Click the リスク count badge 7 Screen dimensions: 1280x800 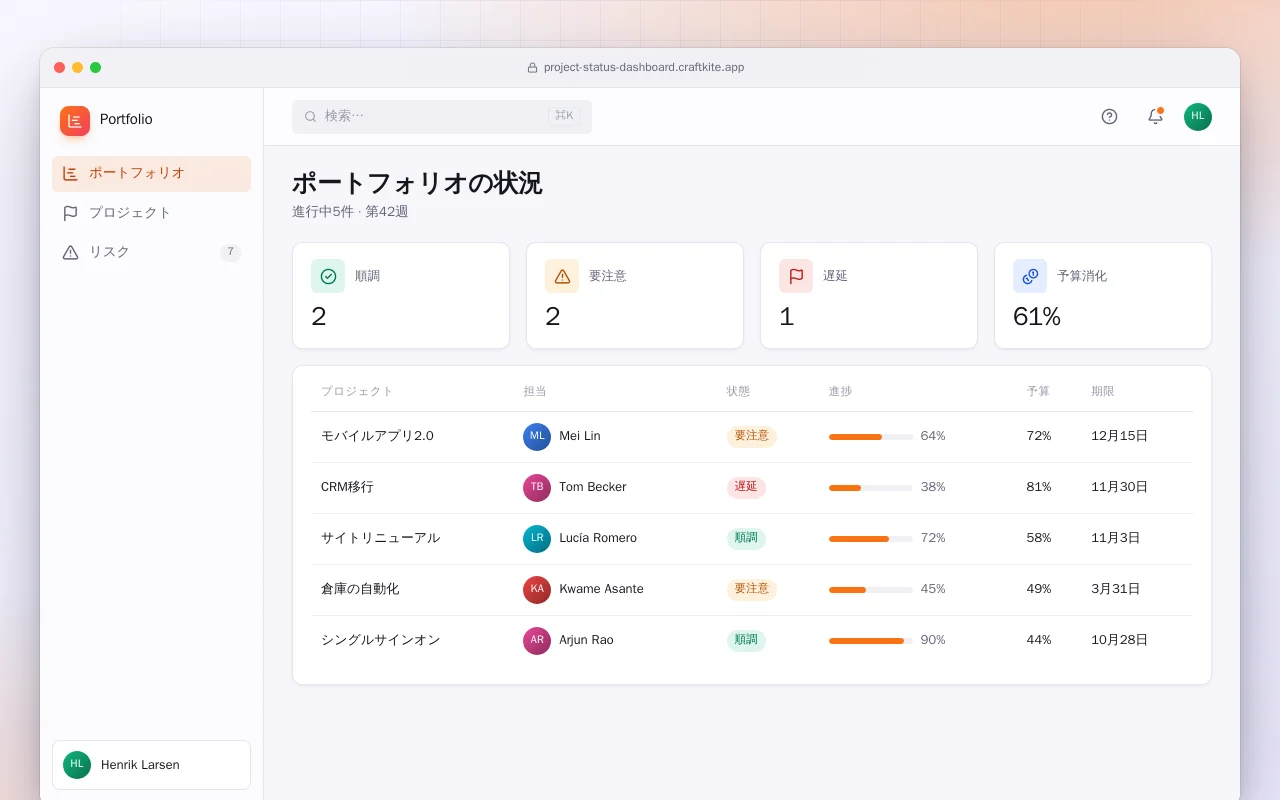point(230,252)
